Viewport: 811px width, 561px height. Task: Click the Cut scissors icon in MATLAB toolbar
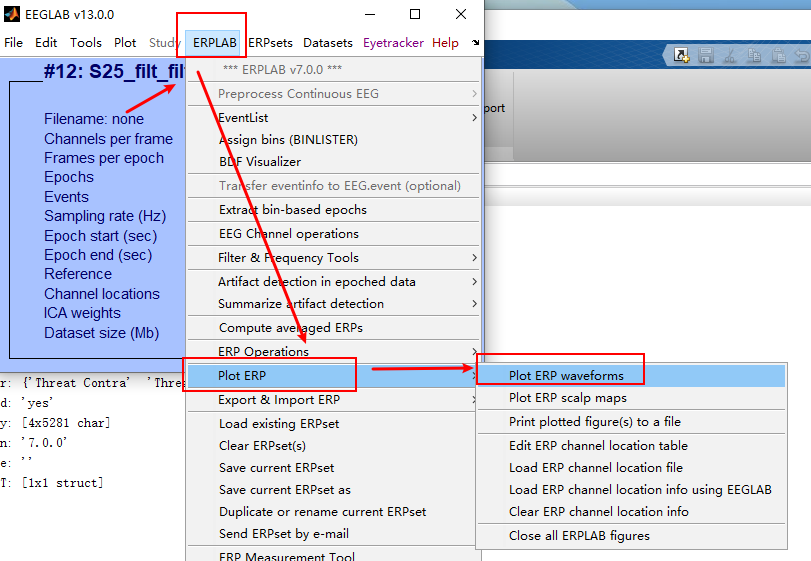pos(730,55)
